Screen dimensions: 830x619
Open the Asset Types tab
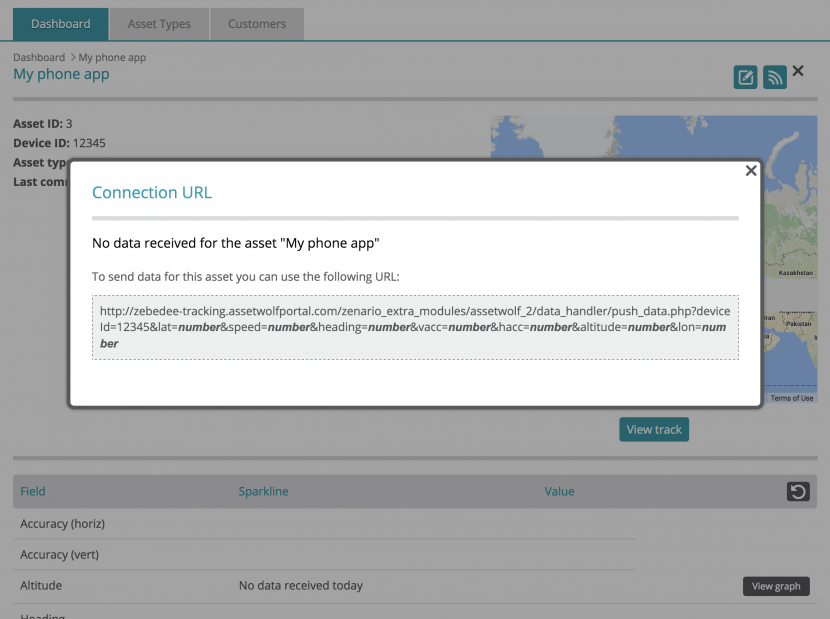[159, 24]
